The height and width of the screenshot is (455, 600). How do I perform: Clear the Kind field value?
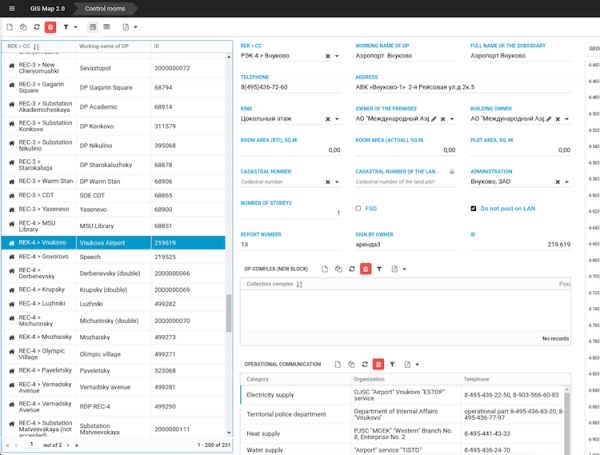click(328, 119)
